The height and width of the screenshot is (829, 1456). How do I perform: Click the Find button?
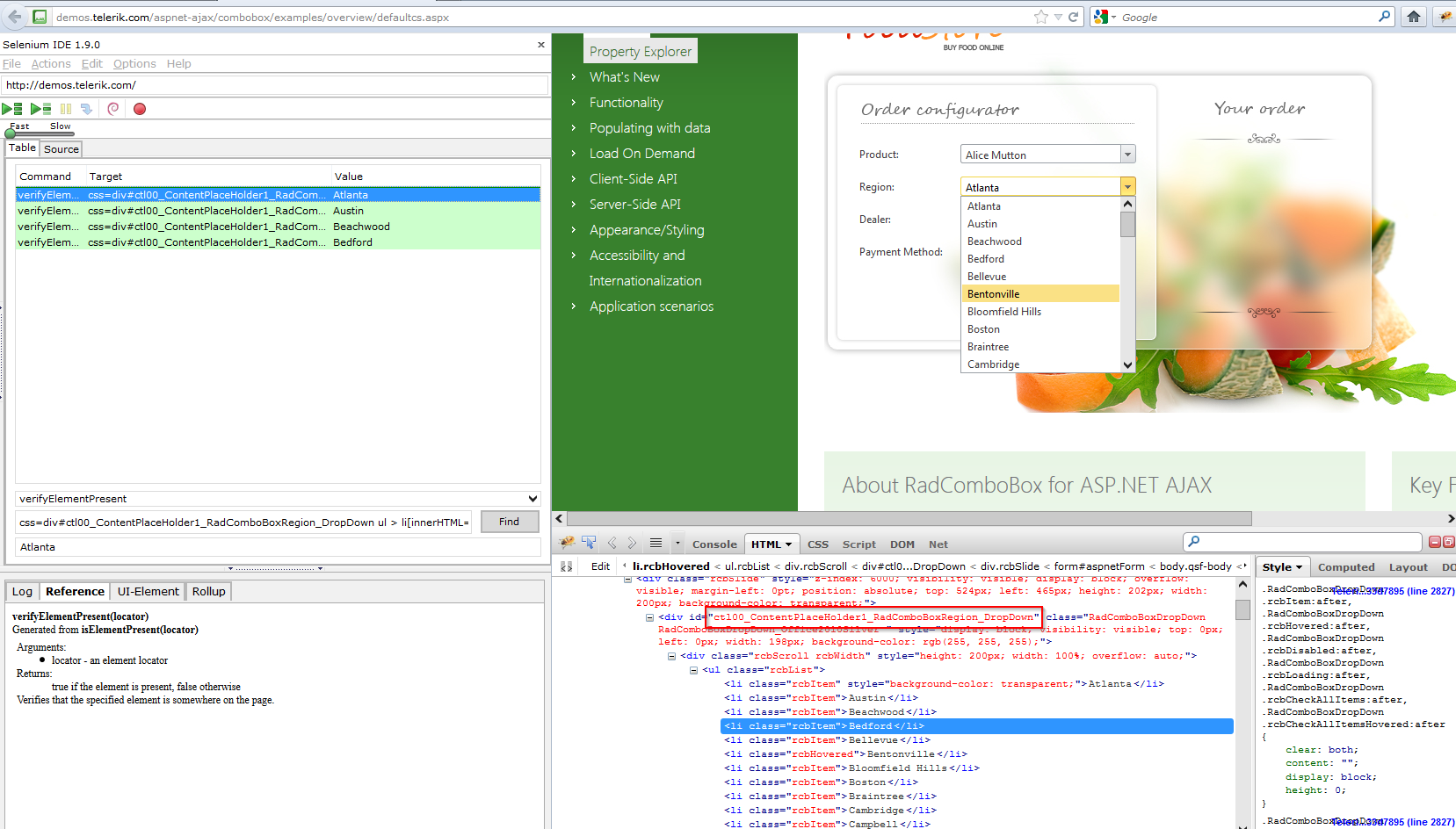[x=509, y=522]
